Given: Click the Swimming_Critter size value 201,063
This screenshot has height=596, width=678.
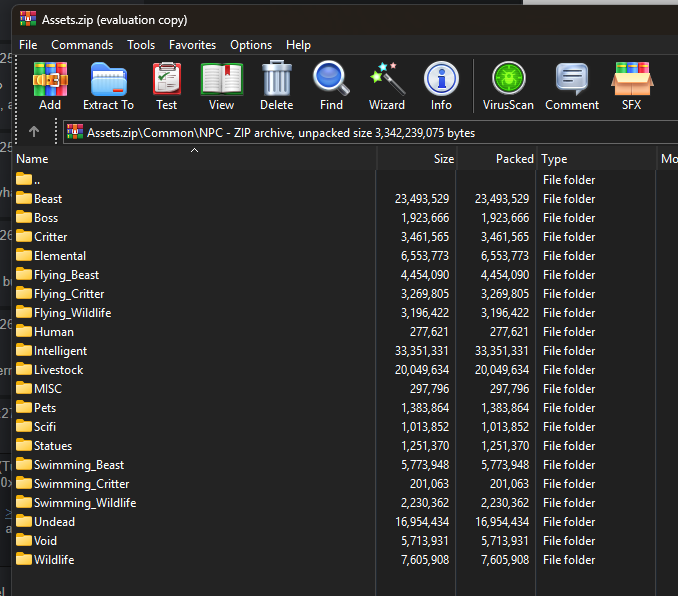Looking at the screenshot, I should click(x=429, y=484).
